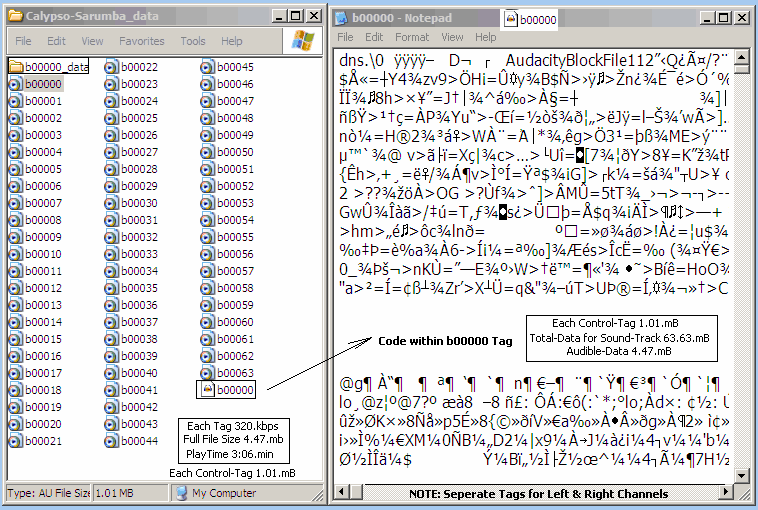Open Notepad View menu
Screen dimensions: 758x510
pyautogui.click(x=452, y=37)
